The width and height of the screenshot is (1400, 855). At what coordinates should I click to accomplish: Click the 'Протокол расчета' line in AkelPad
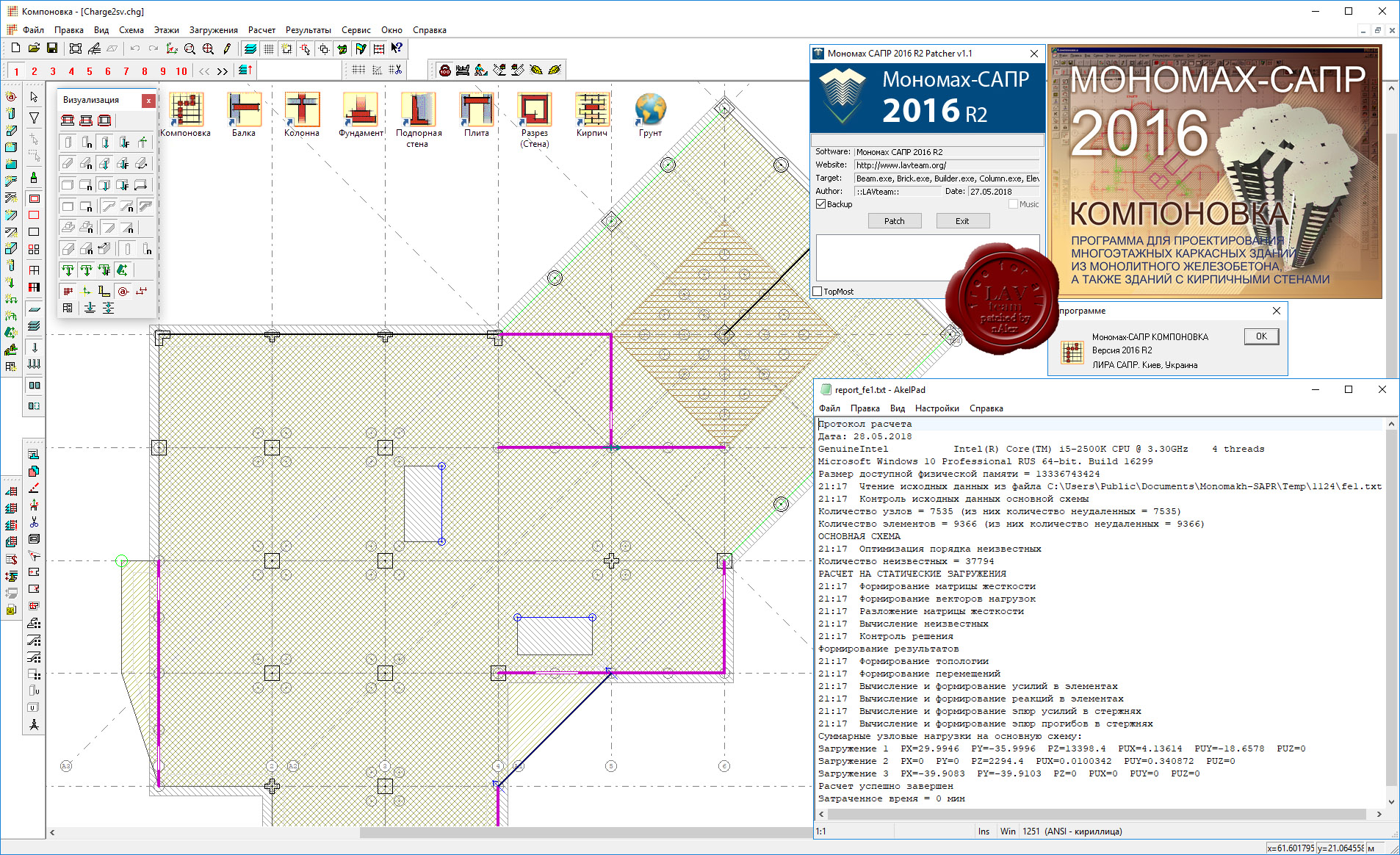865,424
